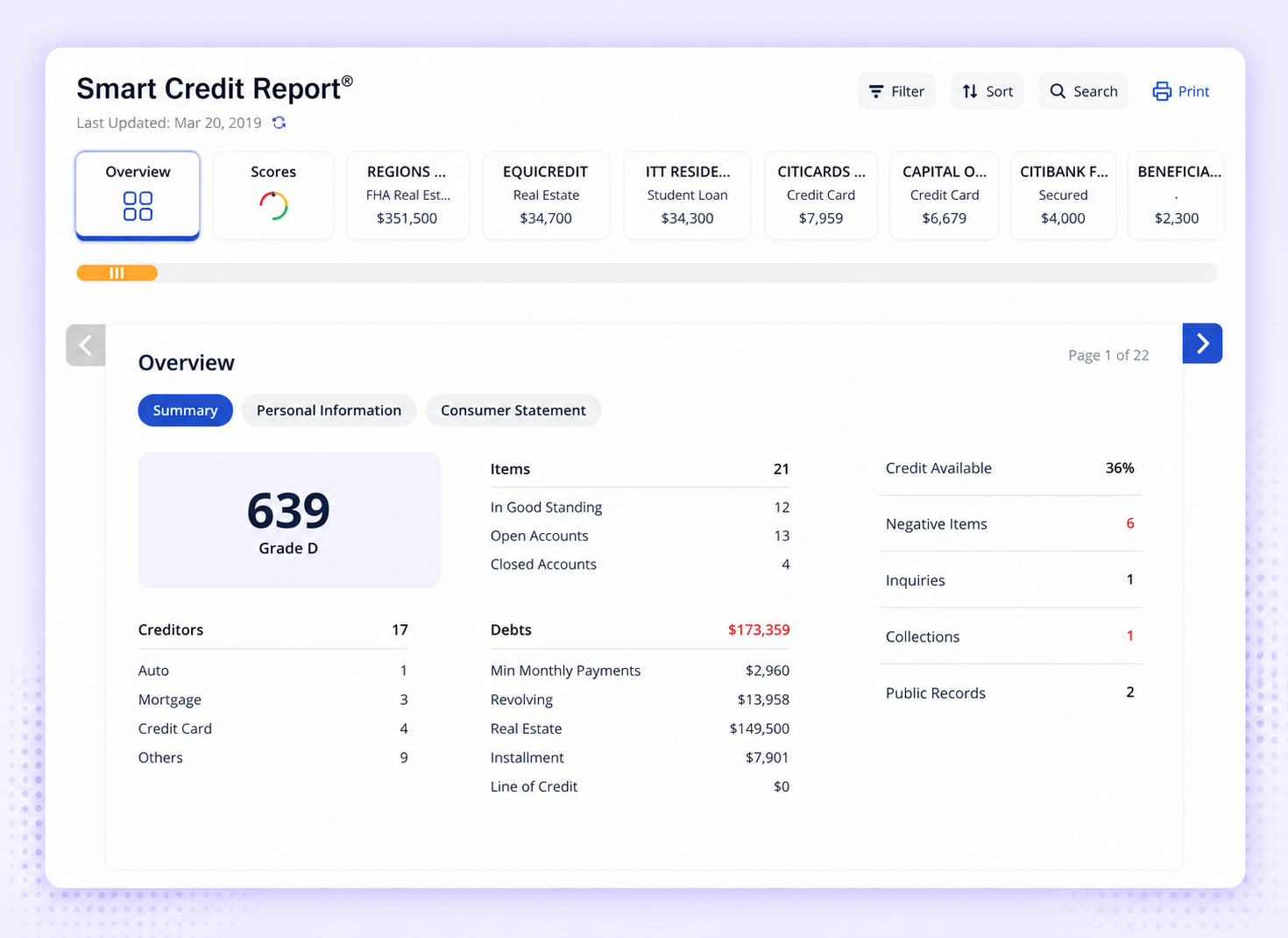Select the Summary tab
This screenshot has height=938, width=1288.
185,410
